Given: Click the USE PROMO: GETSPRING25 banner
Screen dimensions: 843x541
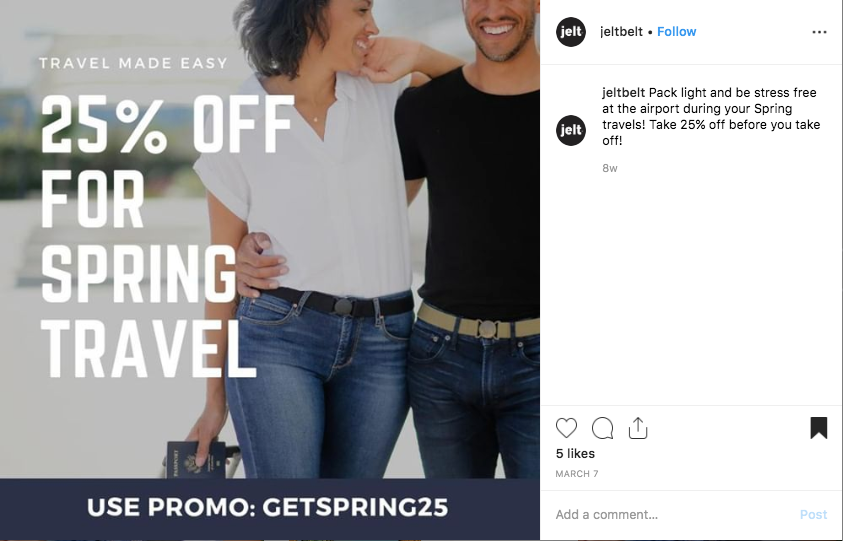Looking at the screenshot, I should click(x=270, y=508).
